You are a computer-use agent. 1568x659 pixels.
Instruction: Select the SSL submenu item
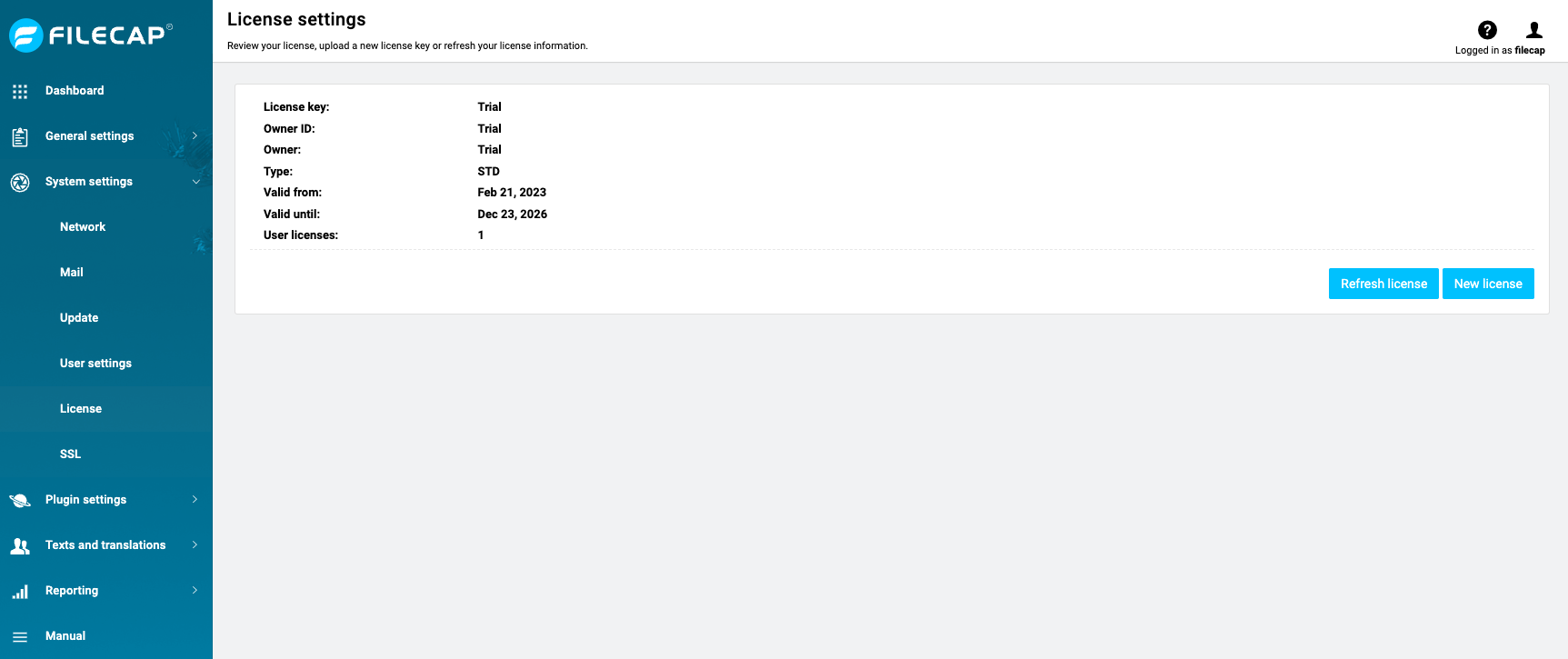point(71,454)
